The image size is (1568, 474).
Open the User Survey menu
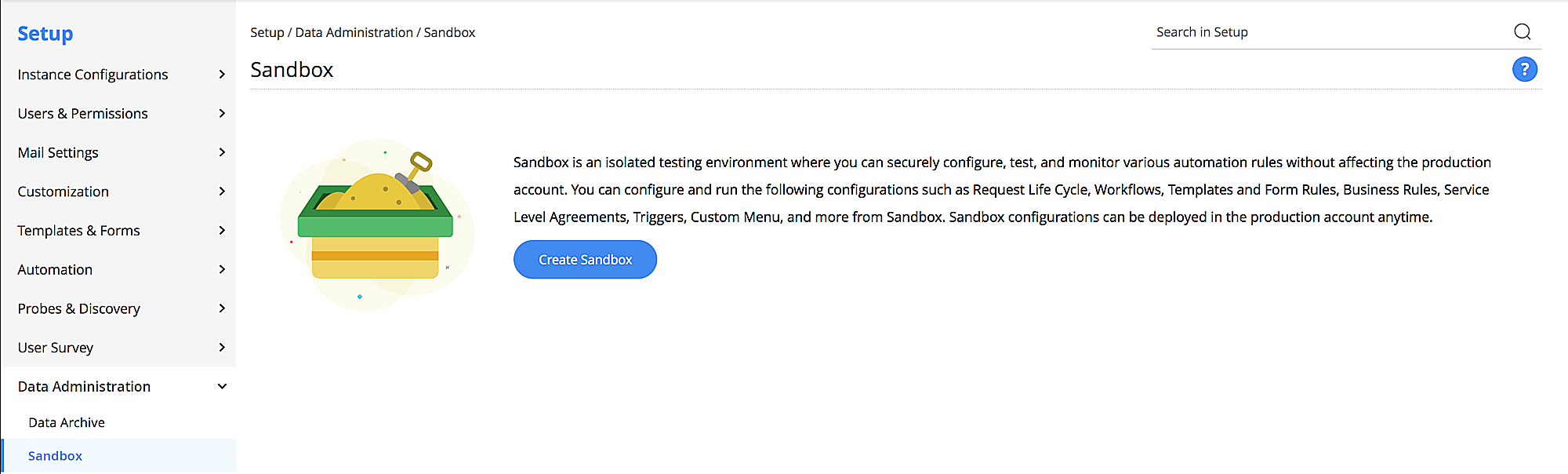click(56, 348)
